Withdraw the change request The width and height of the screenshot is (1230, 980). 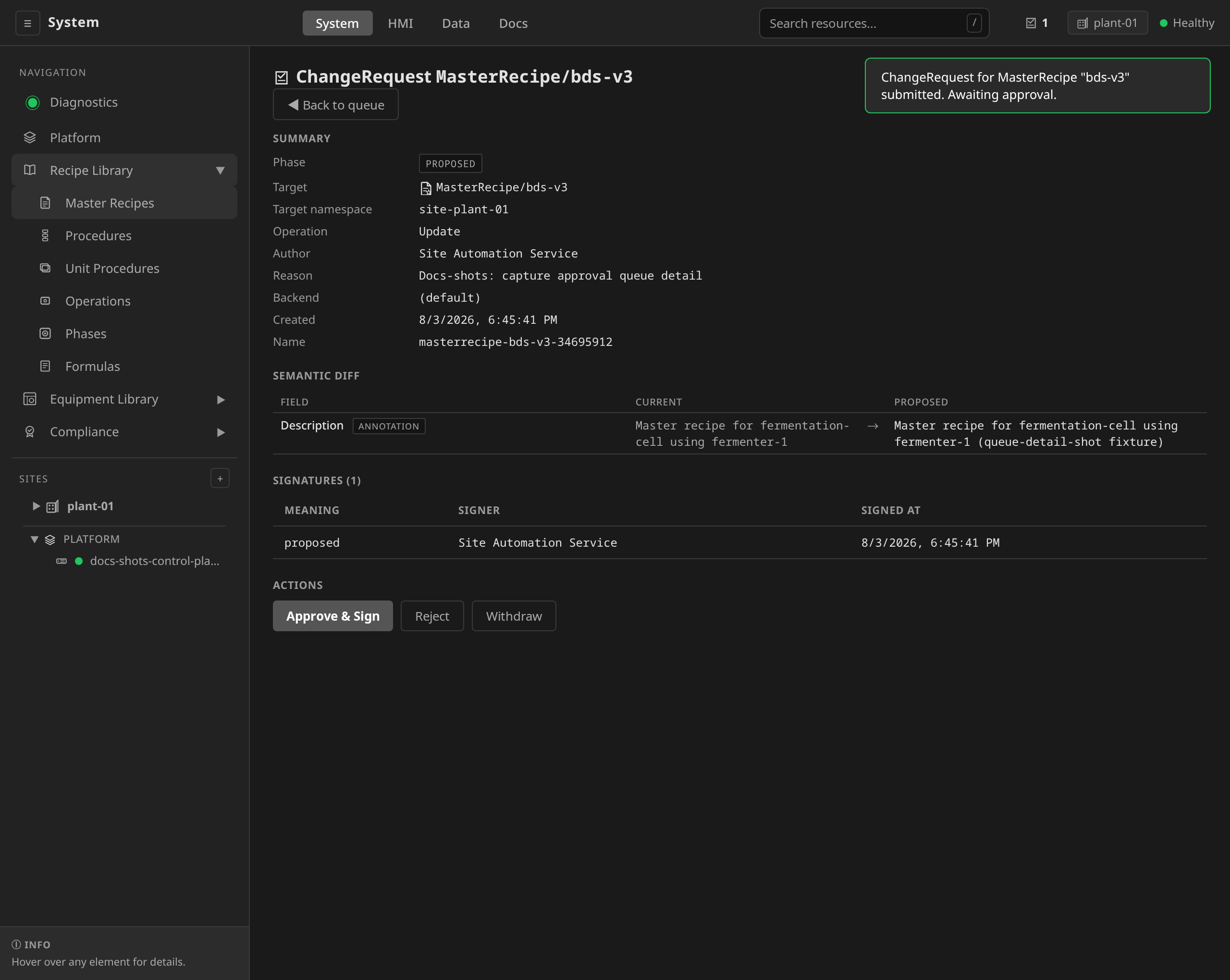click(514, 616)
